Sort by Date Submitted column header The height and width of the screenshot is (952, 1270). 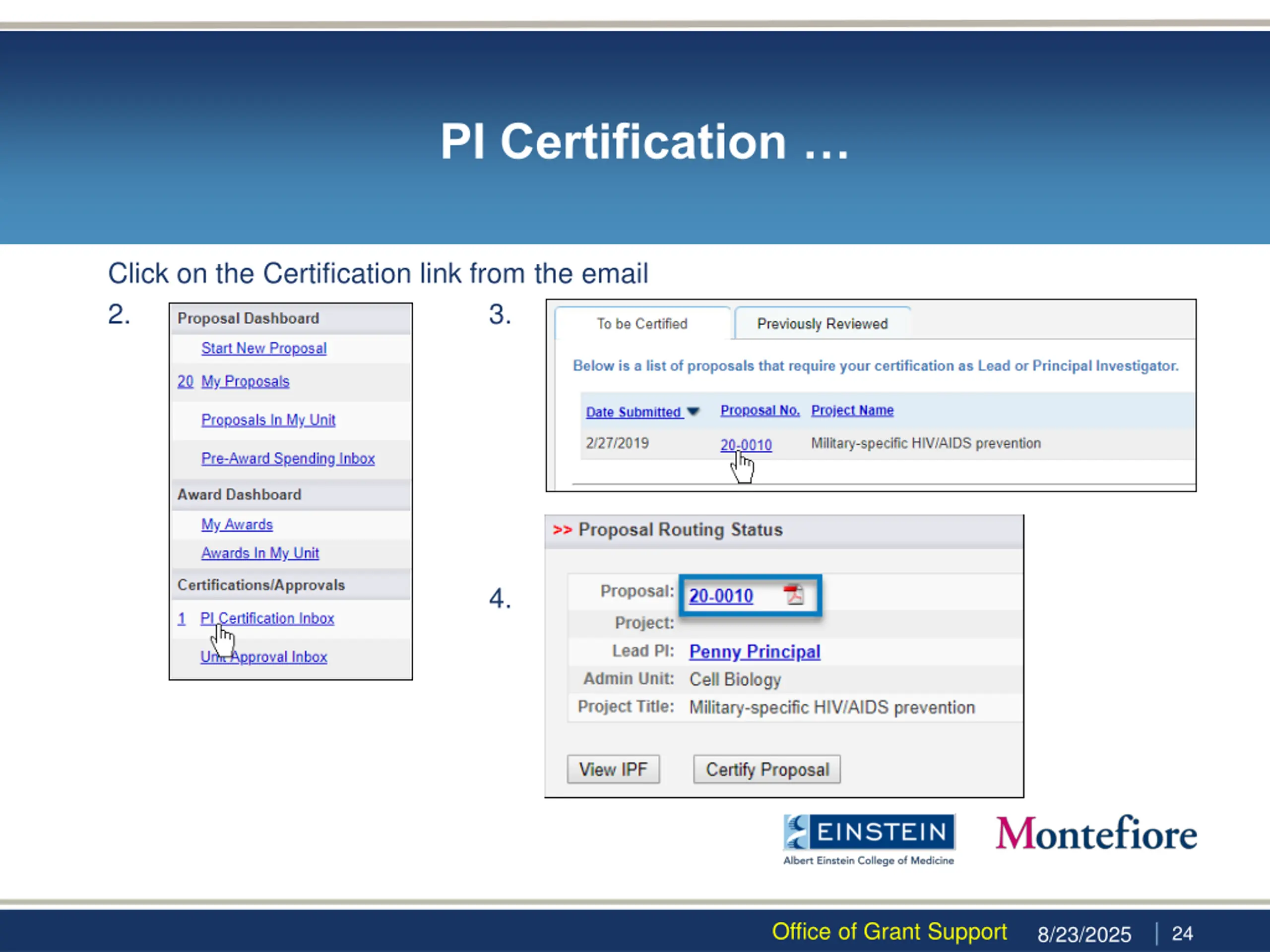pyautogui.click(x=635, y=412)
